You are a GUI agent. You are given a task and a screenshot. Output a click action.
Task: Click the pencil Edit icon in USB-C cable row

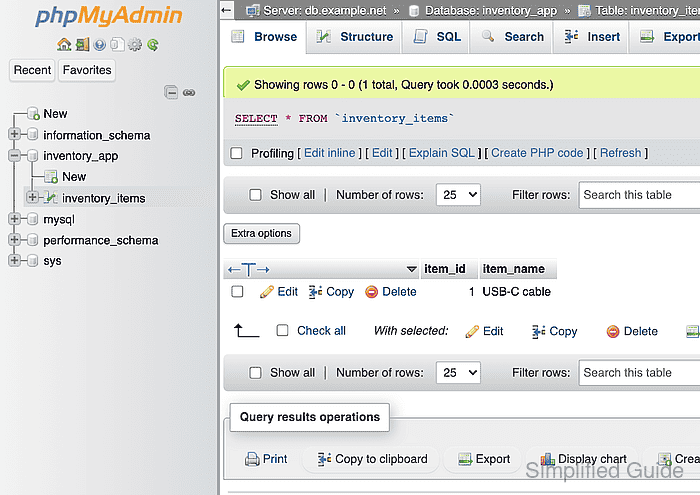(267, 292)
